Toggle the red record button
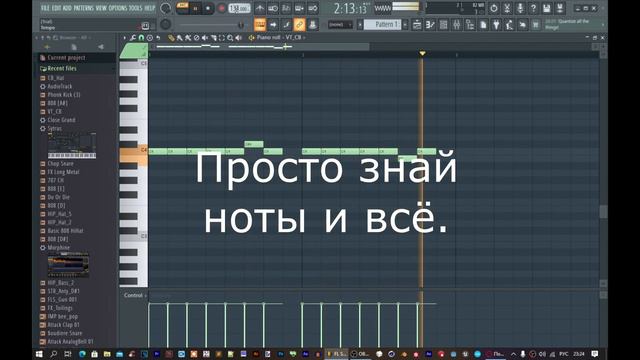The image size is (640, 360). click(x=222, y=8)
